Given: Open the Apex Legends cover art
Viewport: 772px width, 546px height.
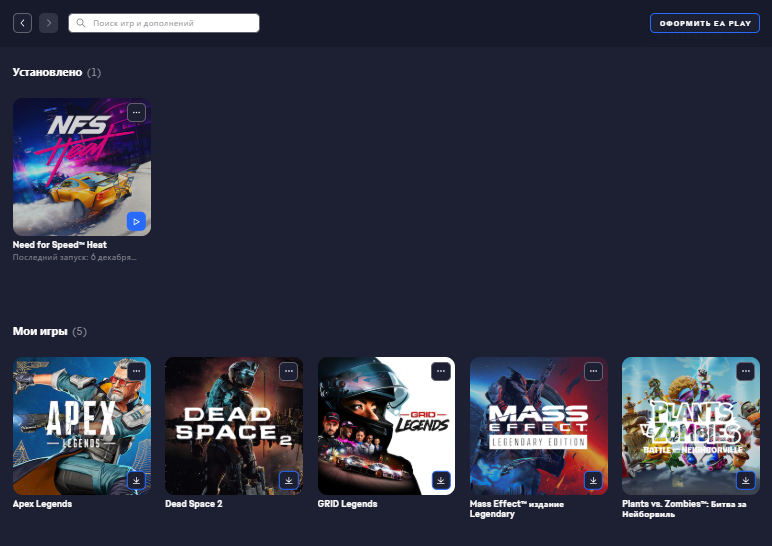Looking at the screenshot, I should 82,426.
